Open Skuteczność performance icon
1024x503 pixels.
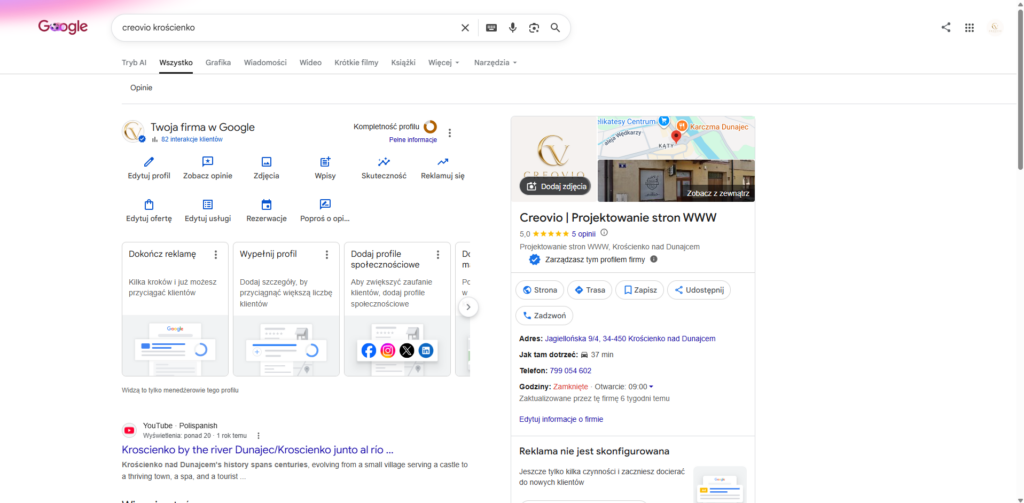384,161
